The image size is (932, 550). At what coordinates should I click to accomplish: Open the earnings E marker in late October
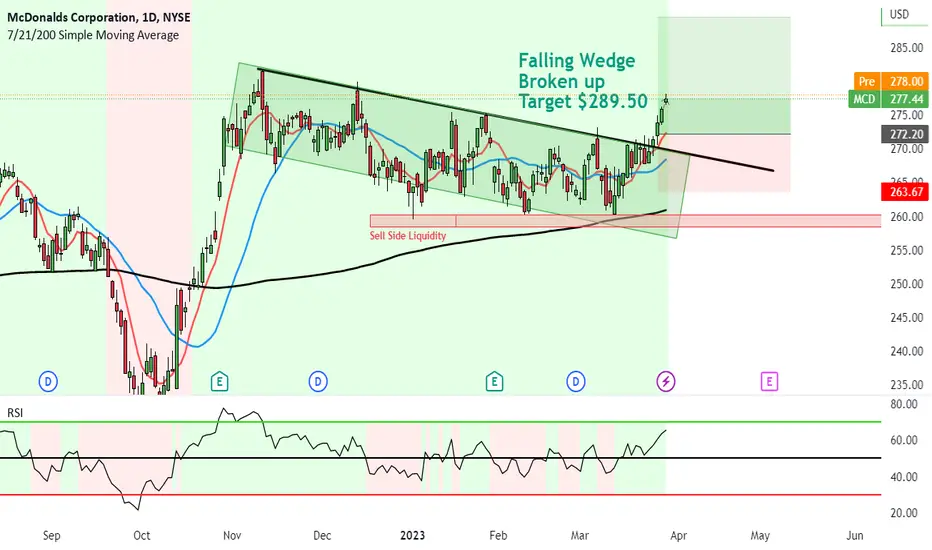(219, 381)
